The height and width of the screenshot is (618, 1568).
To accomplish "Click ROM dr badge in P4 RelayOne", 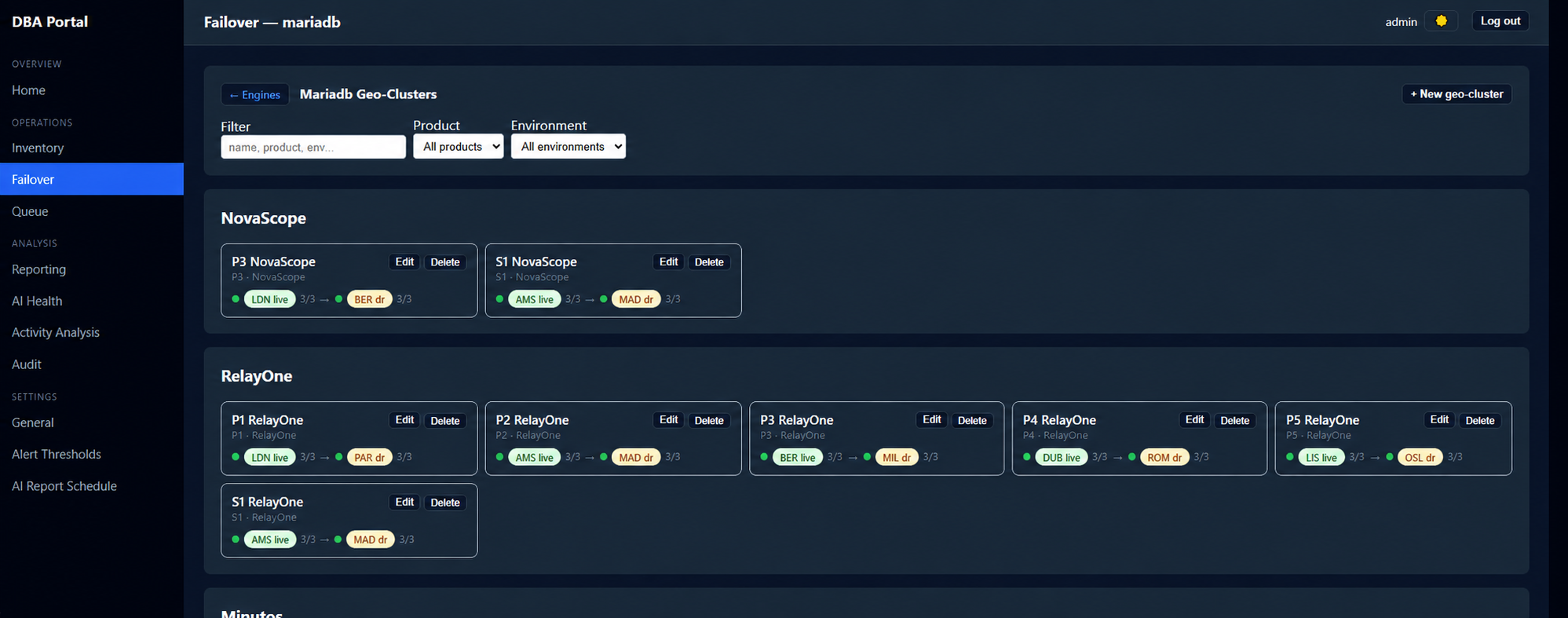I will [1164, 457].
